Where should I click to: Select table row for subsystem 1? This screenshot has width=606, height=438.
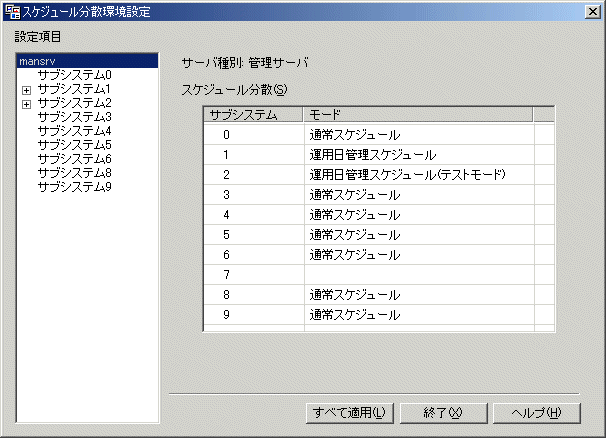379,155
